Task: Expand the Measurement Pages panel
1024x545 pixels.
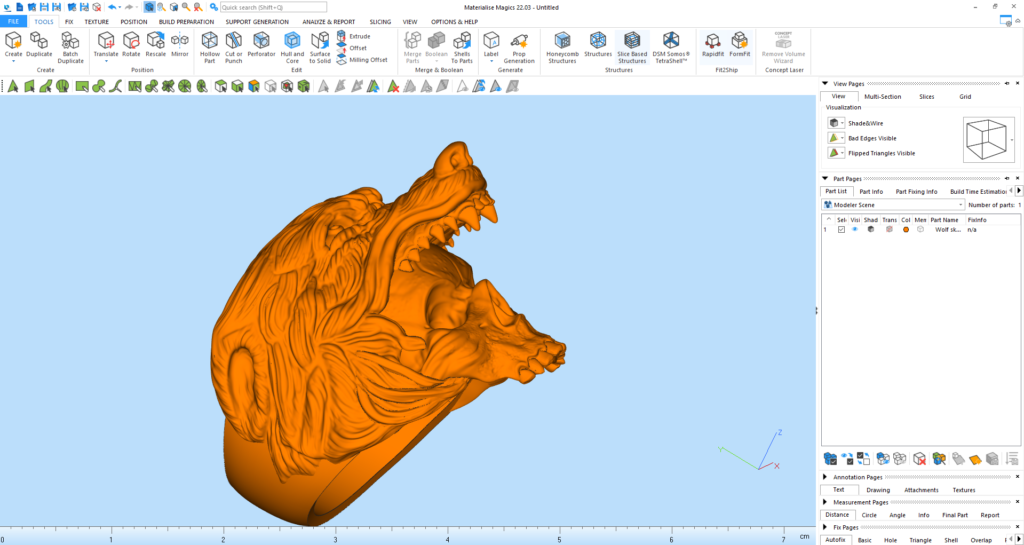Action: pyautogui.click(x=825, y=503)
